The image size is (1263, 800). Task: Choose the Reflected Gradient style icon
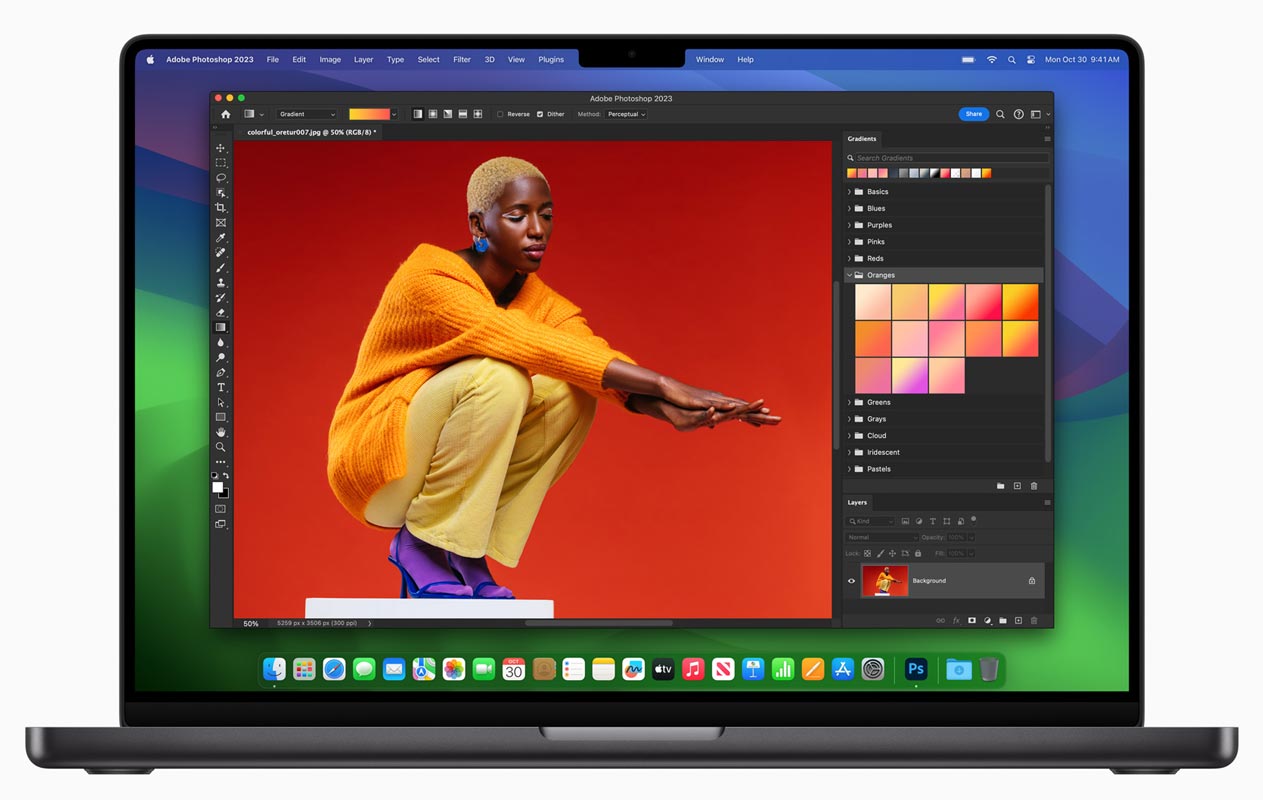click(x=463, y=114)
